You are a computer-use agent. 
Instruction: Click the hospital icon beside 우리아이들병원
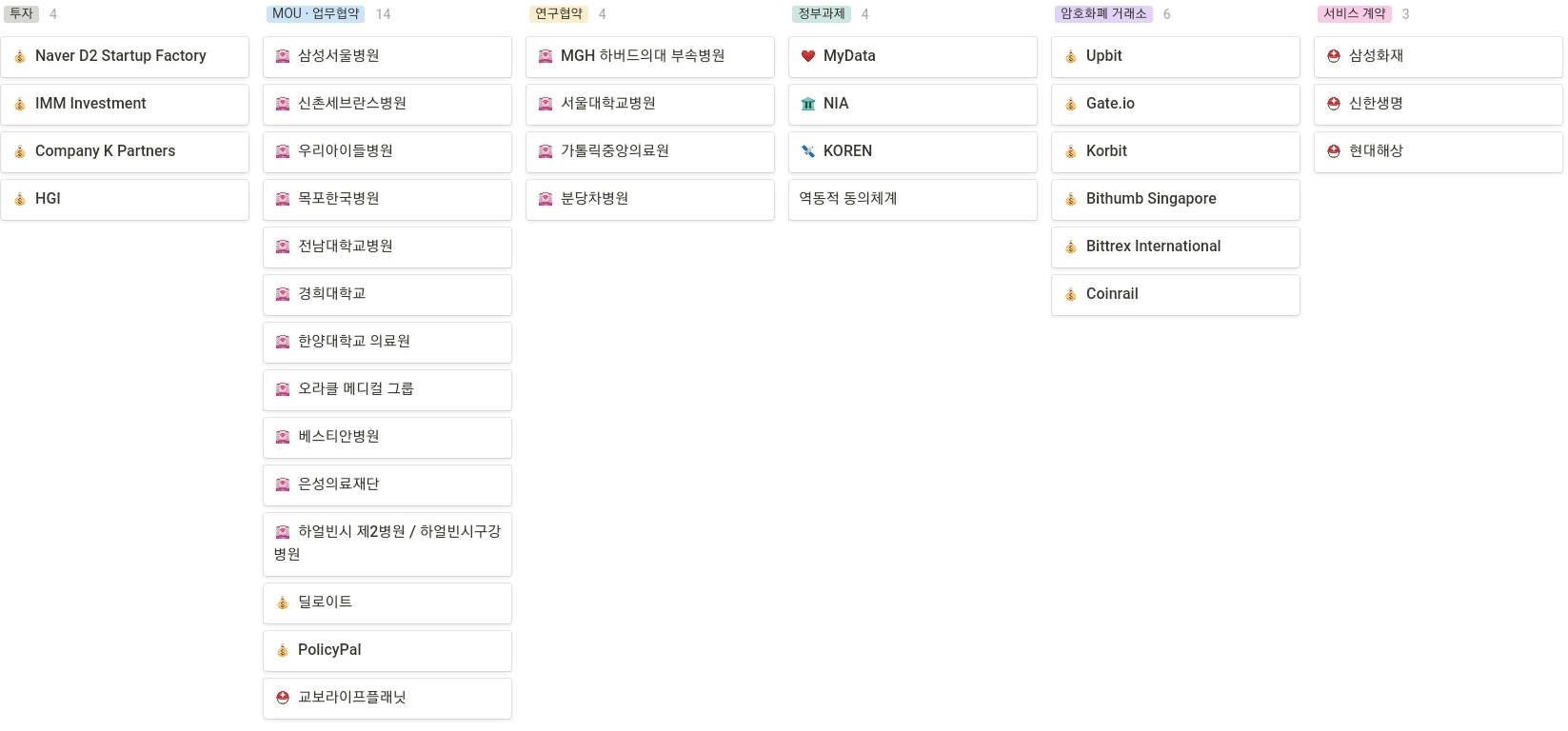[283, 151]
